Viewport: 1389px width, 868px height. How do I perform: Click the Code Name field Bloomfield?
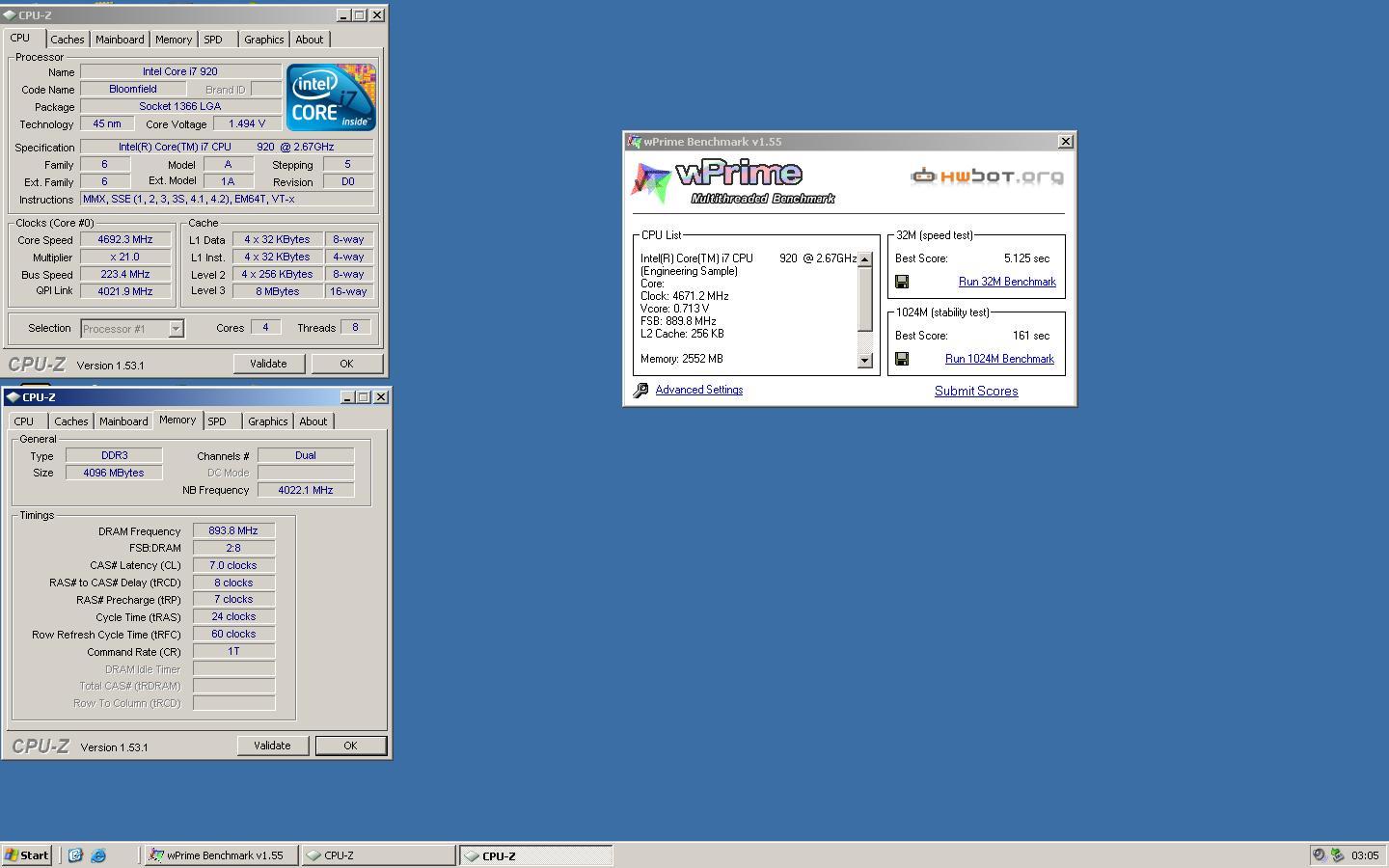(x=133, y=90)
